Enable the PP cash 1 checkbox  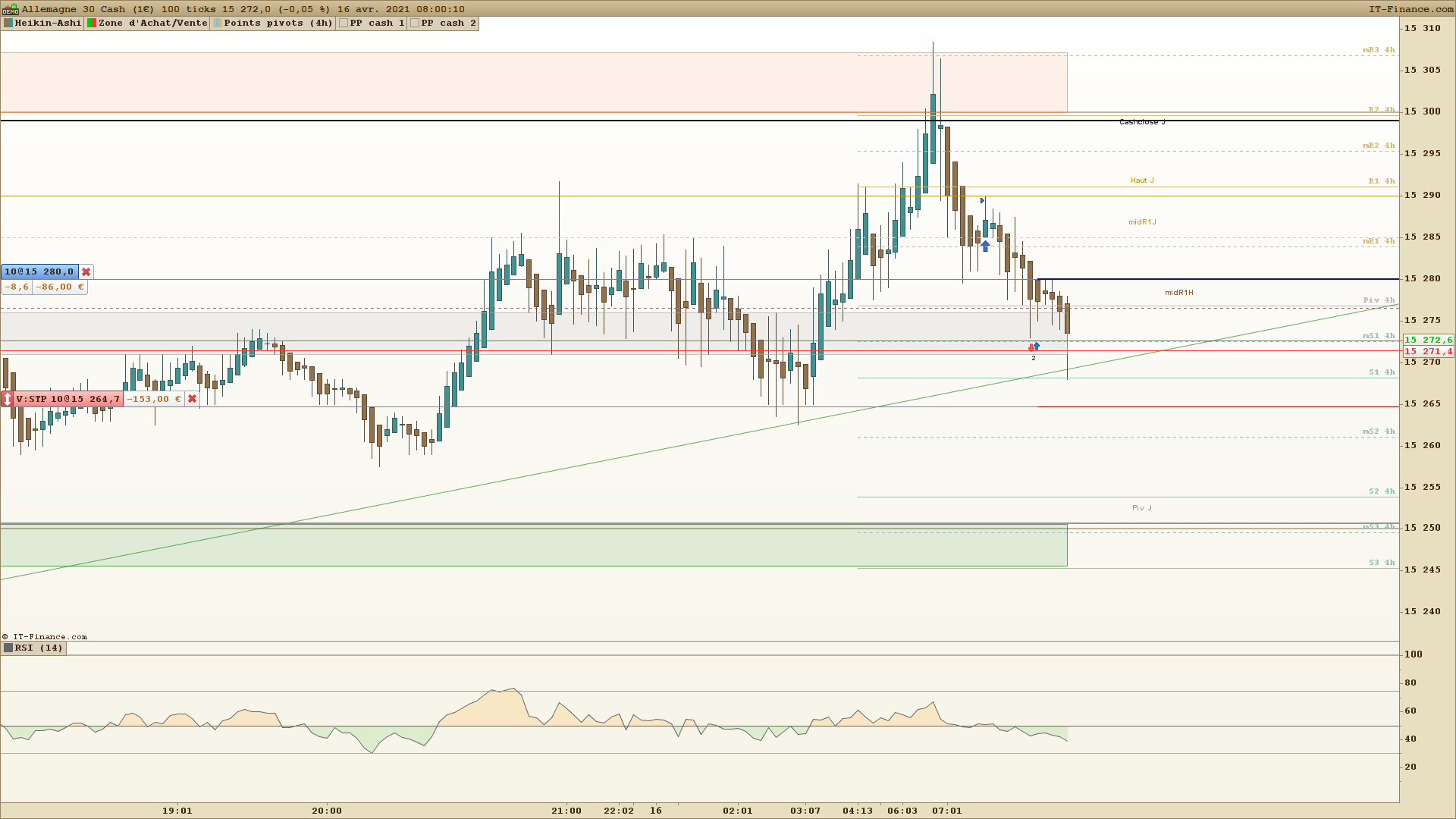(344, 24)
